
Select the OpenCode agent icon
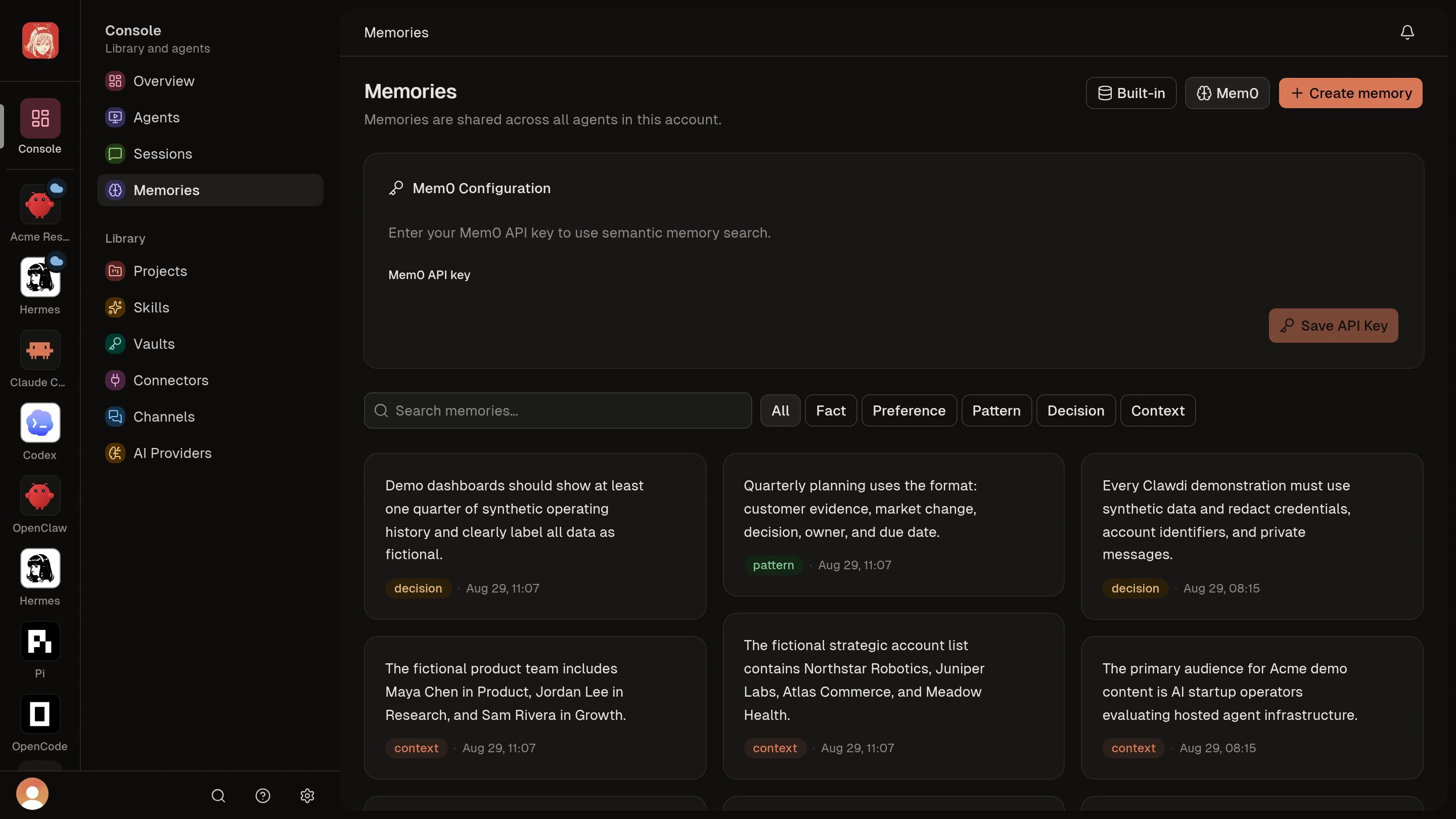[39, 714]
